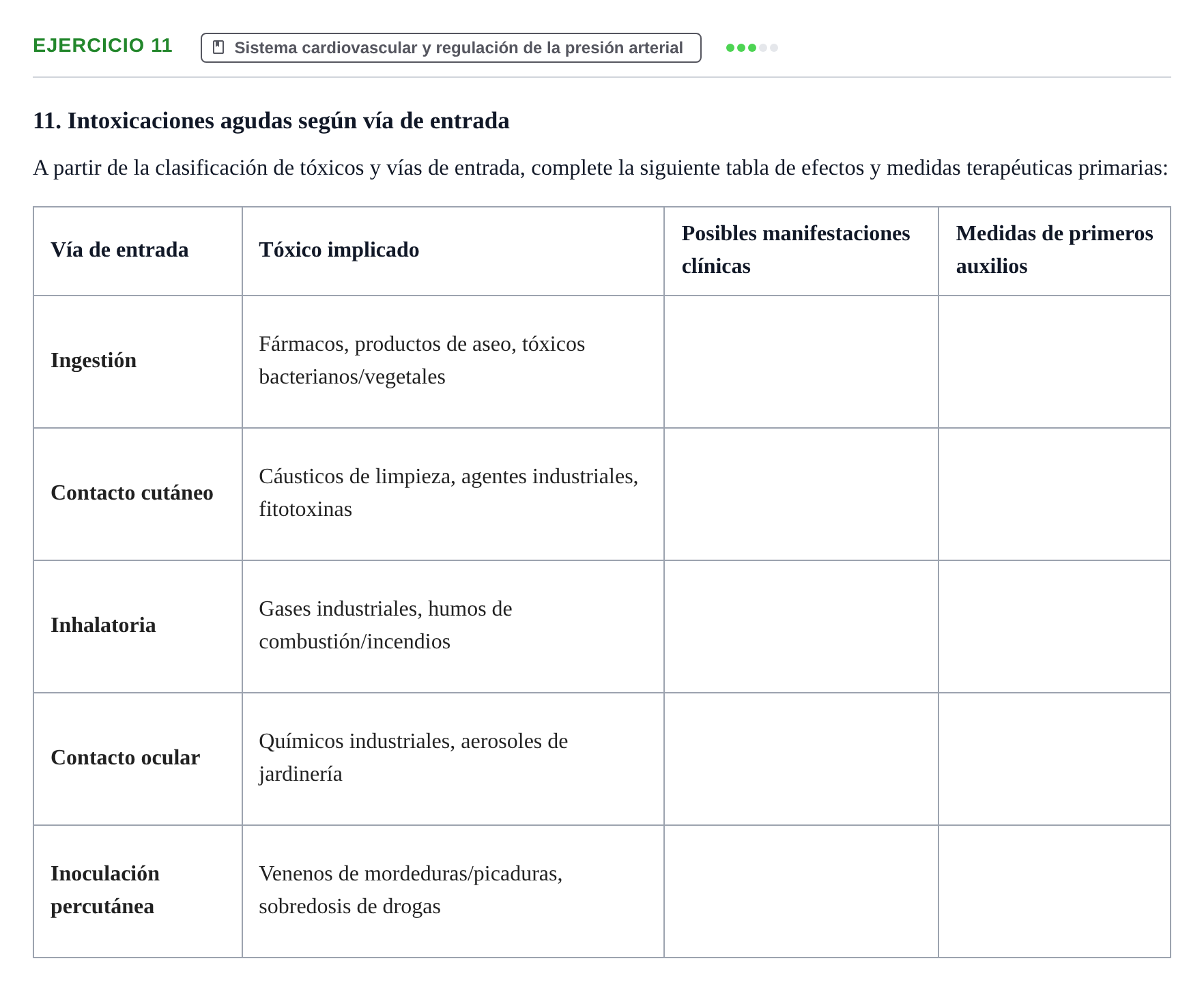This screenshot has width=1204, height=991.
Task: Click the Vía de entrada column header
Action: (x=138, y=251)
